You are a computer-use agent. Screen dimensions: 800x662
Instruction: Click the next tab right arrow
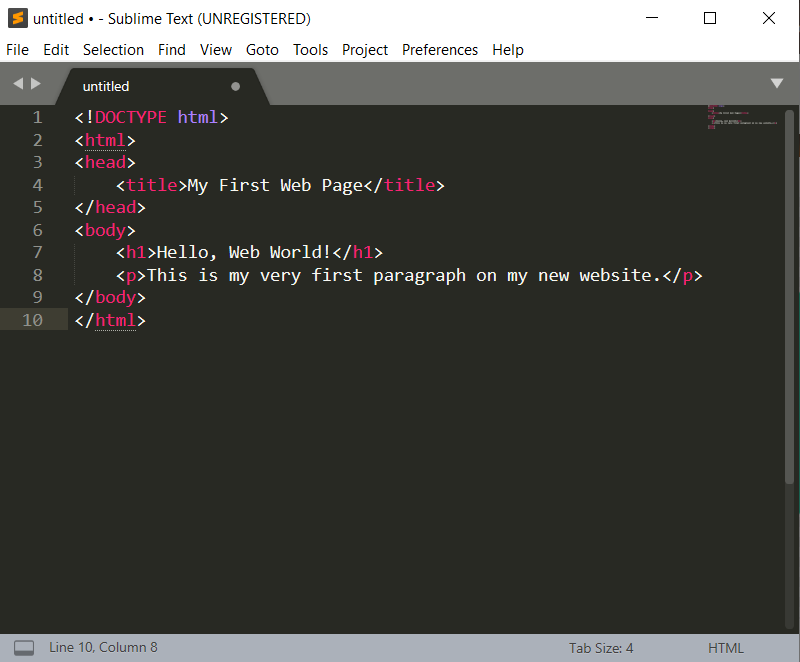click(37, 85)
